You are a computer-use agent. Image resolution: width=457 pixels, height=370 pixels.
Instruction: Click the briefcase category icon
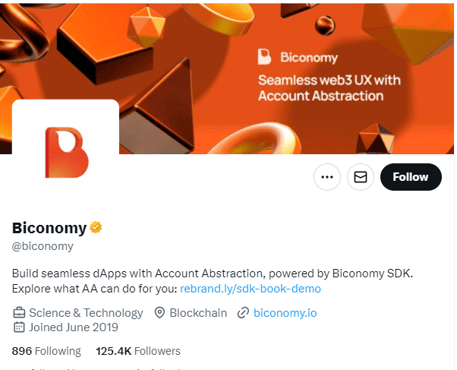click(x=19, y=313)
